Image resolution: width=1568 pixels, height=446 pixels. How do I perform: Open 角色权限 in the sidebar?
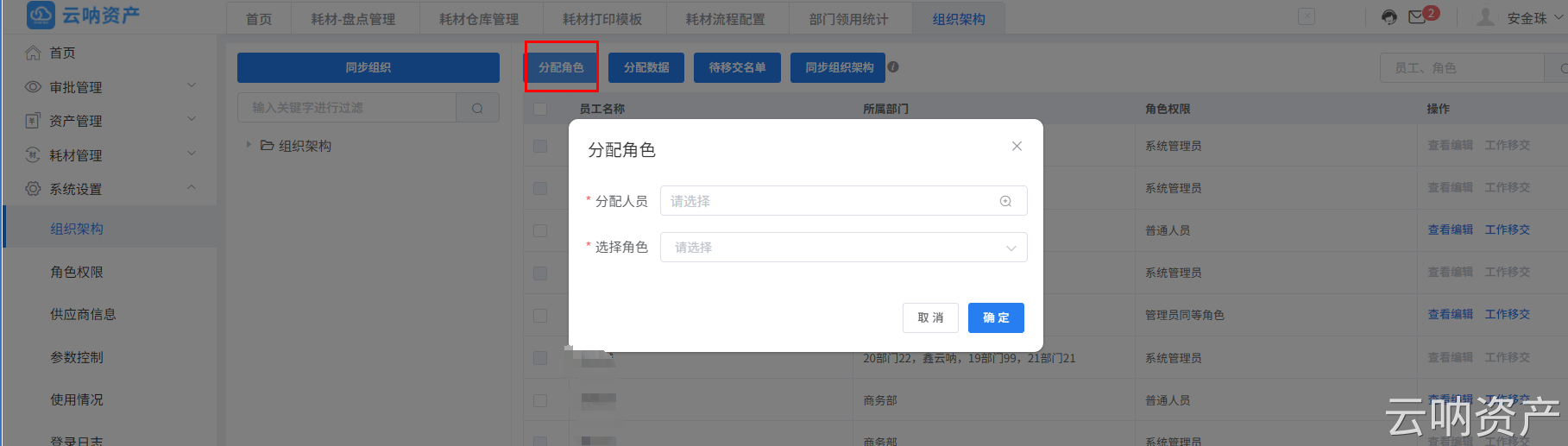(77, 272)
